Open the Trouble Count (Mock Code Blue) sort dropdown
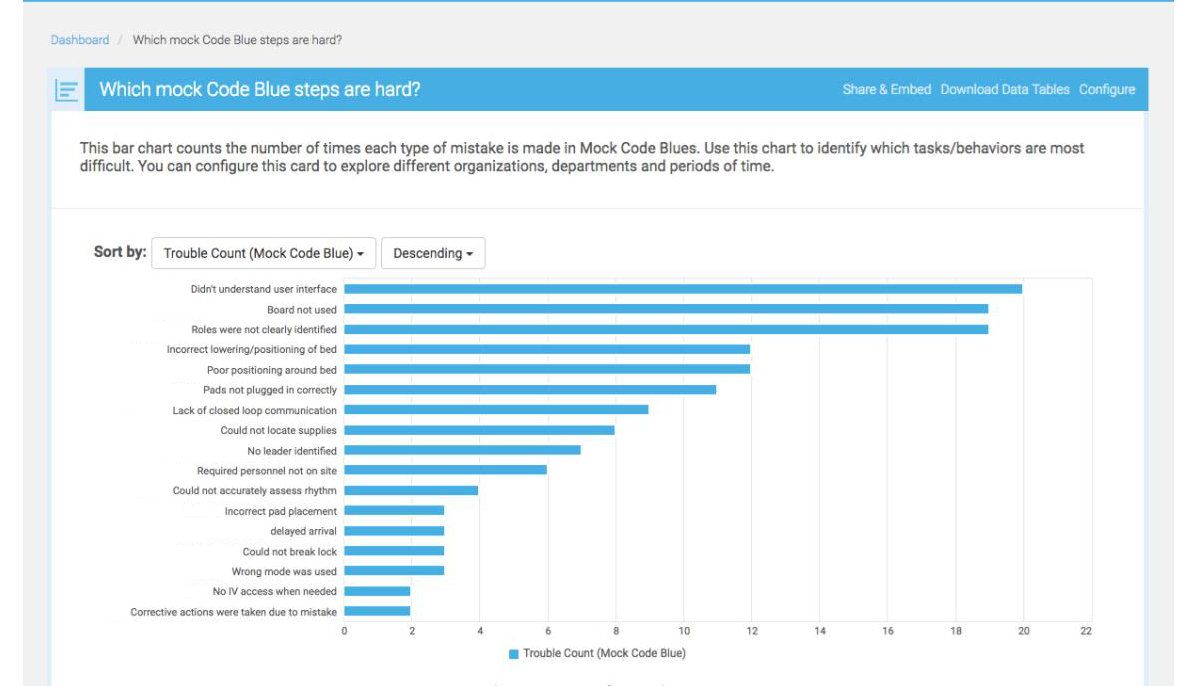 [x=264, y=253]
